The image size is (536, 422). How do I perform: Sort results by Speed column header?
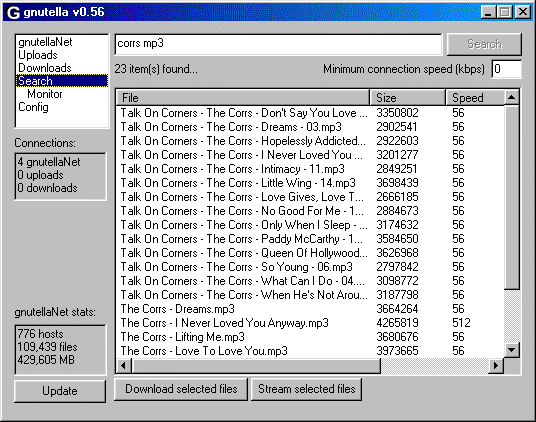475,98
